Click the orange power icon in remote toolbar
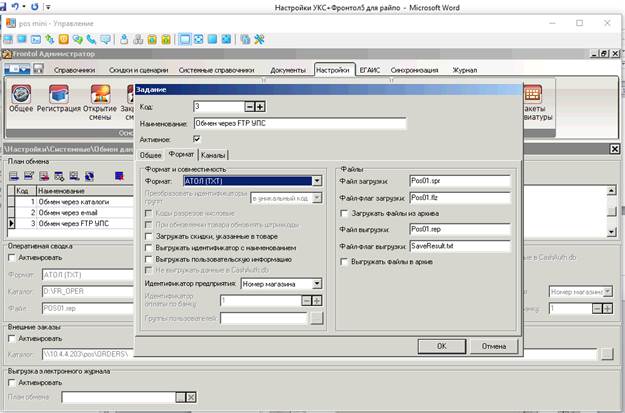This screenshot has height=413, width=625. tap(64, 39)
